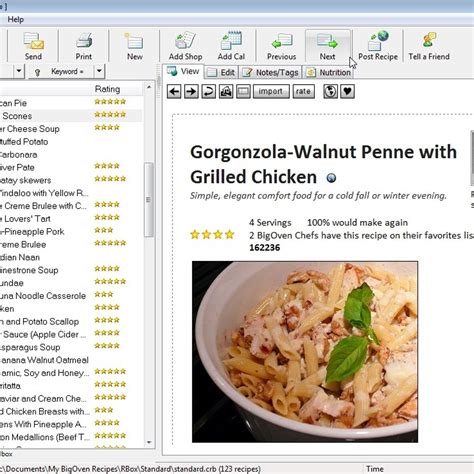
Task: Select 'ans With Pineapple A...' row
Action: pyautogui.click(x=72, y=424)
